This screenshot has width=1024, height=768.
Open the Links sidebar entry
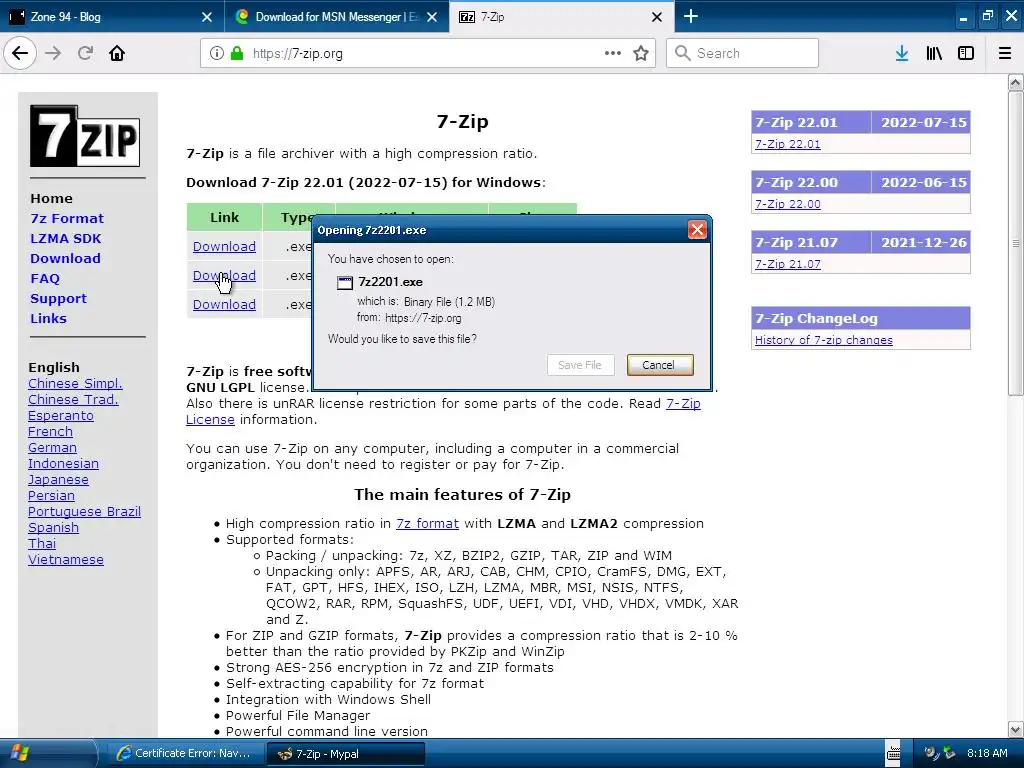pos(48,318)
